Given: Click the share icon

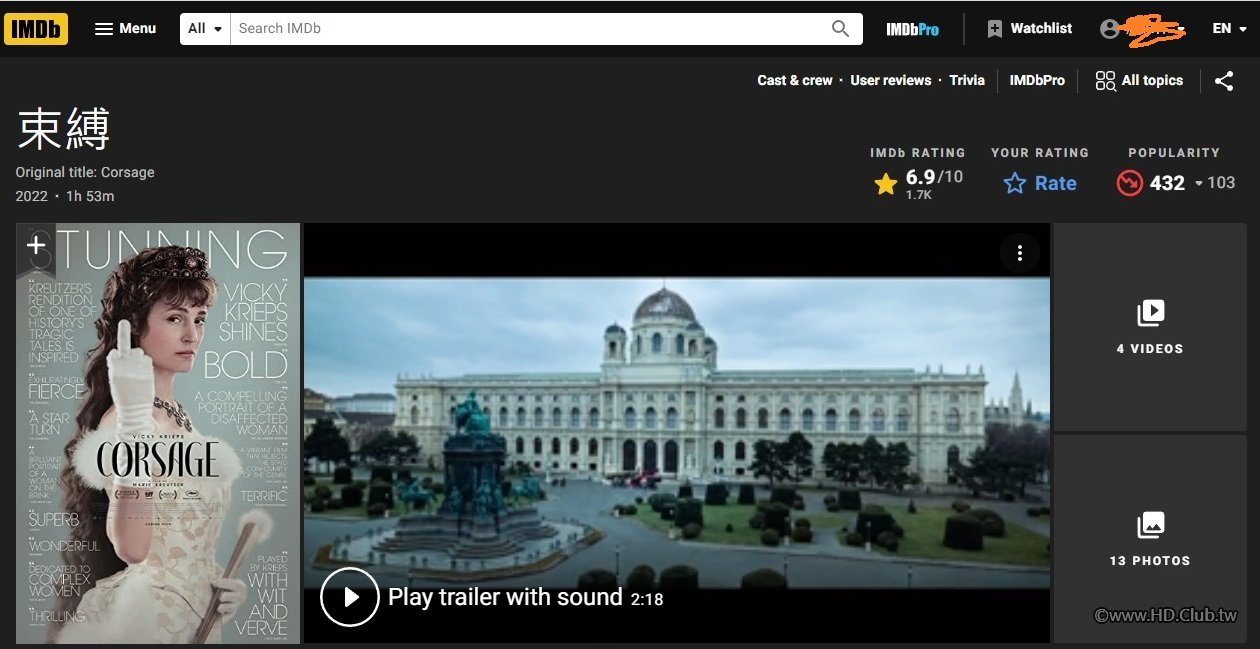Looking at the screenshot, I should (1224, 81).
